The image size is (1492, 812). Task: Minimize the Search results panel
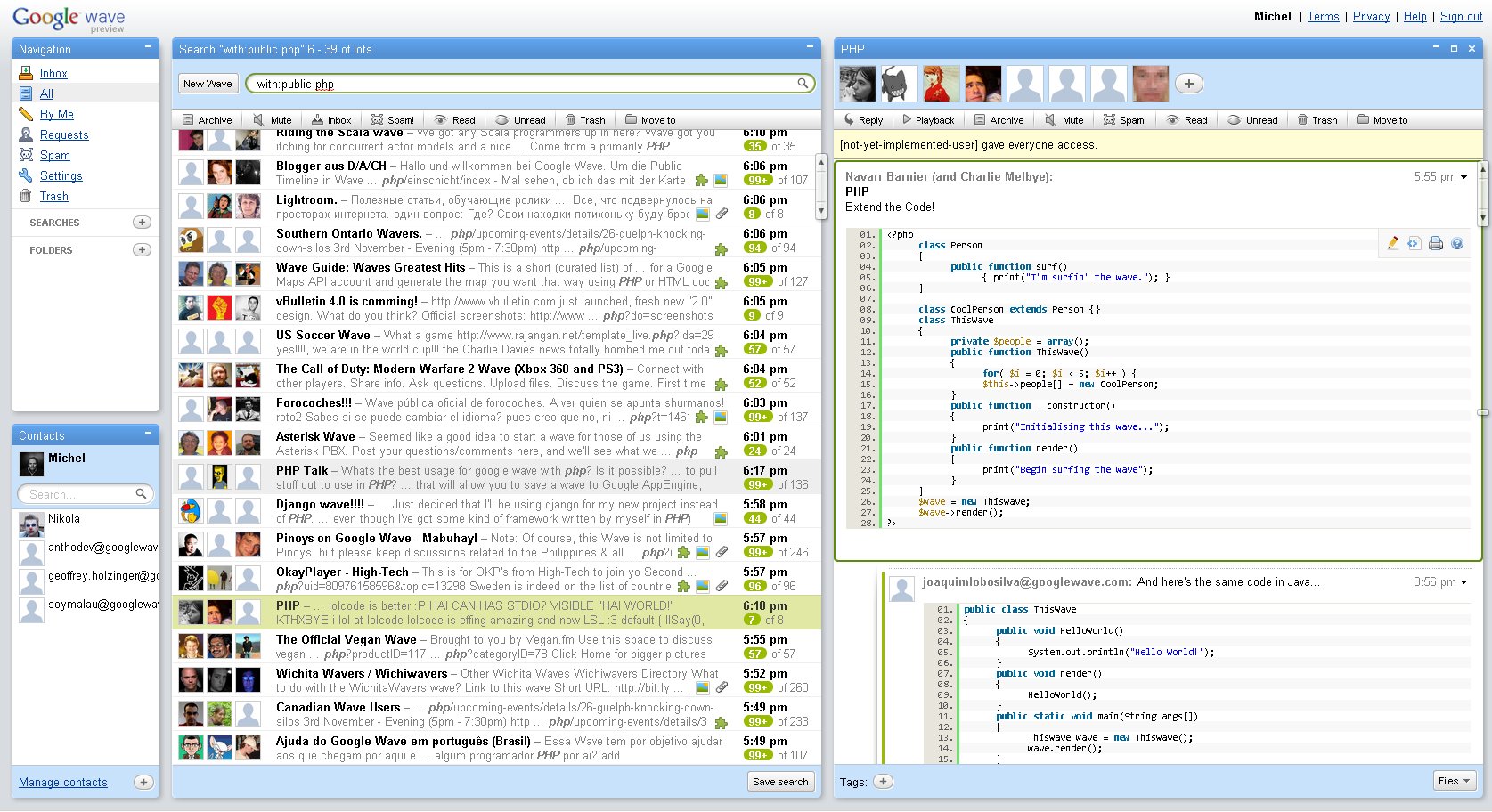pyautogui.click(x=810, y=46)
